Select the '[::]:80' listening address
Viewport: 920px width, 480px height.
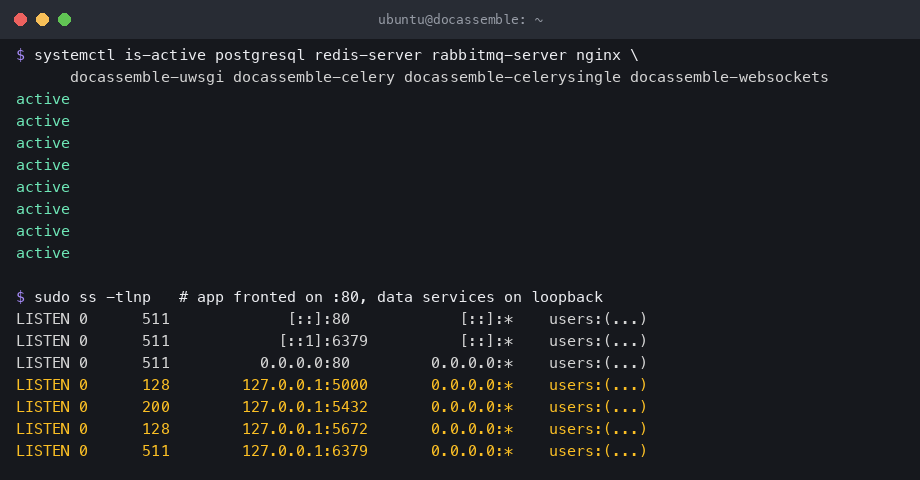(x=319, y=319)
